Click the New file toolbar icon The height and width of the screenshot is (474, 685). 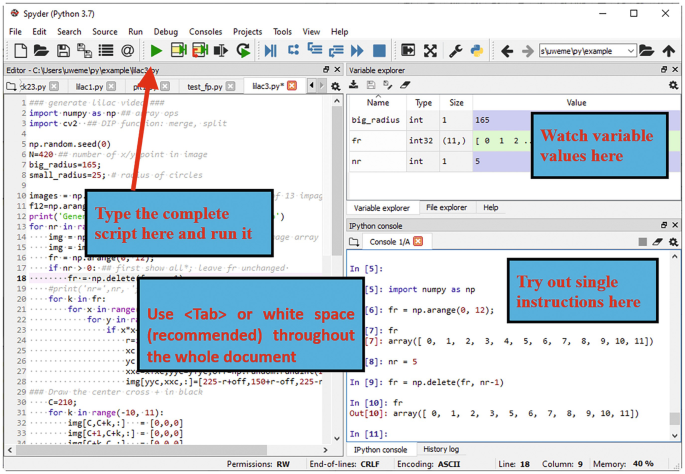click(16, 50)
